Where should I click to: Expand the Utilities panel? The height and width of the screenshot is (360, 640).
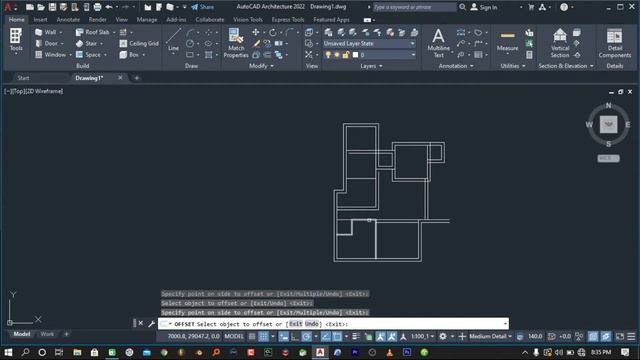coord(513,66)
